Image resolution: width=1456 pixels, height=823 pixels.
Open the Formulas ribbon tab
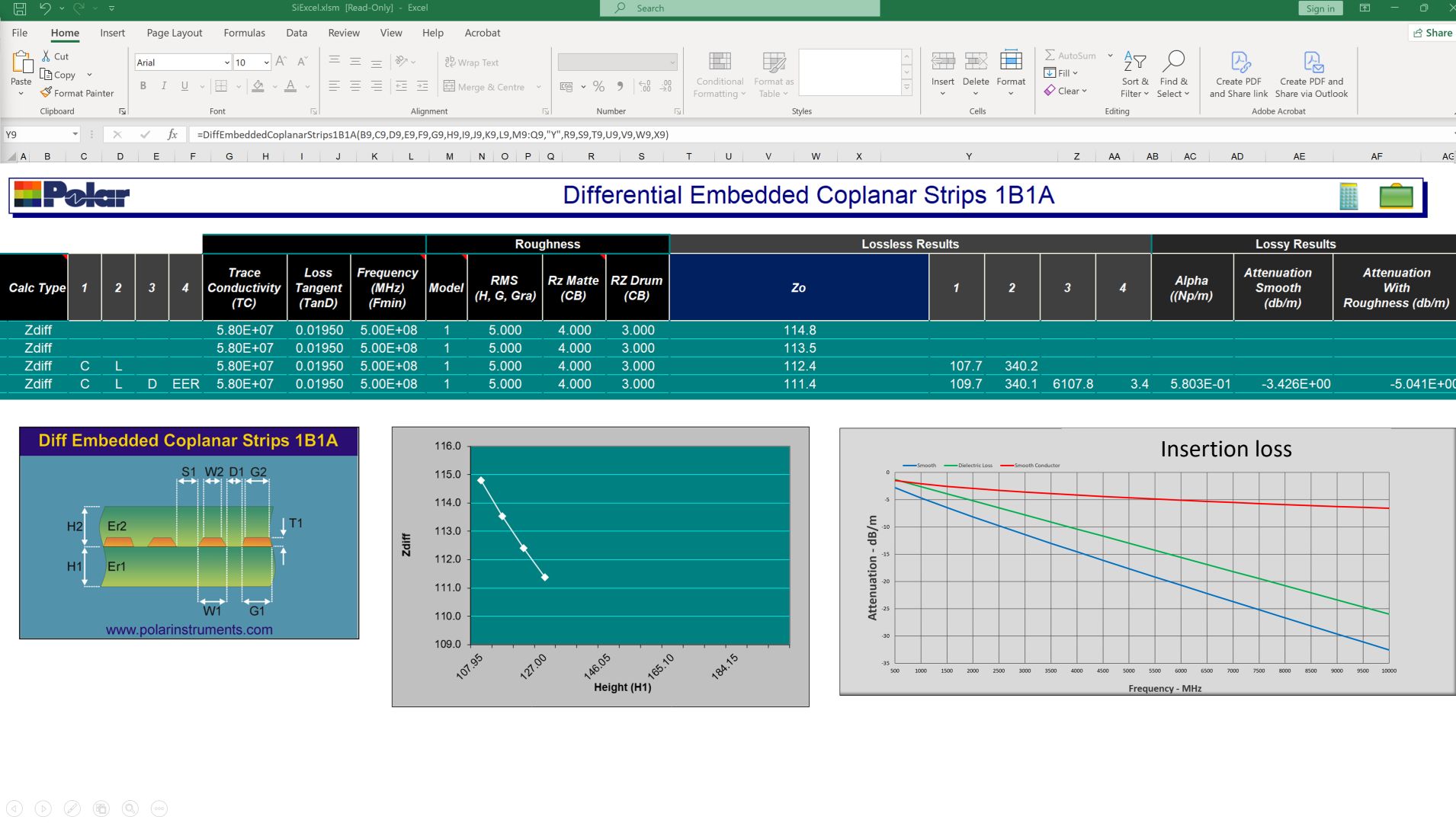(244, 33)
